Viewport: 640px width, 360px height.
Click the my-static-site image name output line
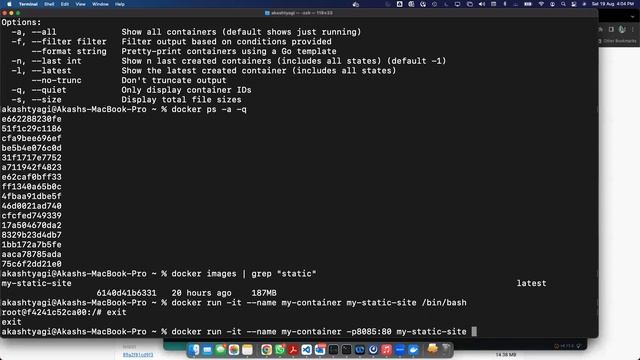(x=36, y=283)
